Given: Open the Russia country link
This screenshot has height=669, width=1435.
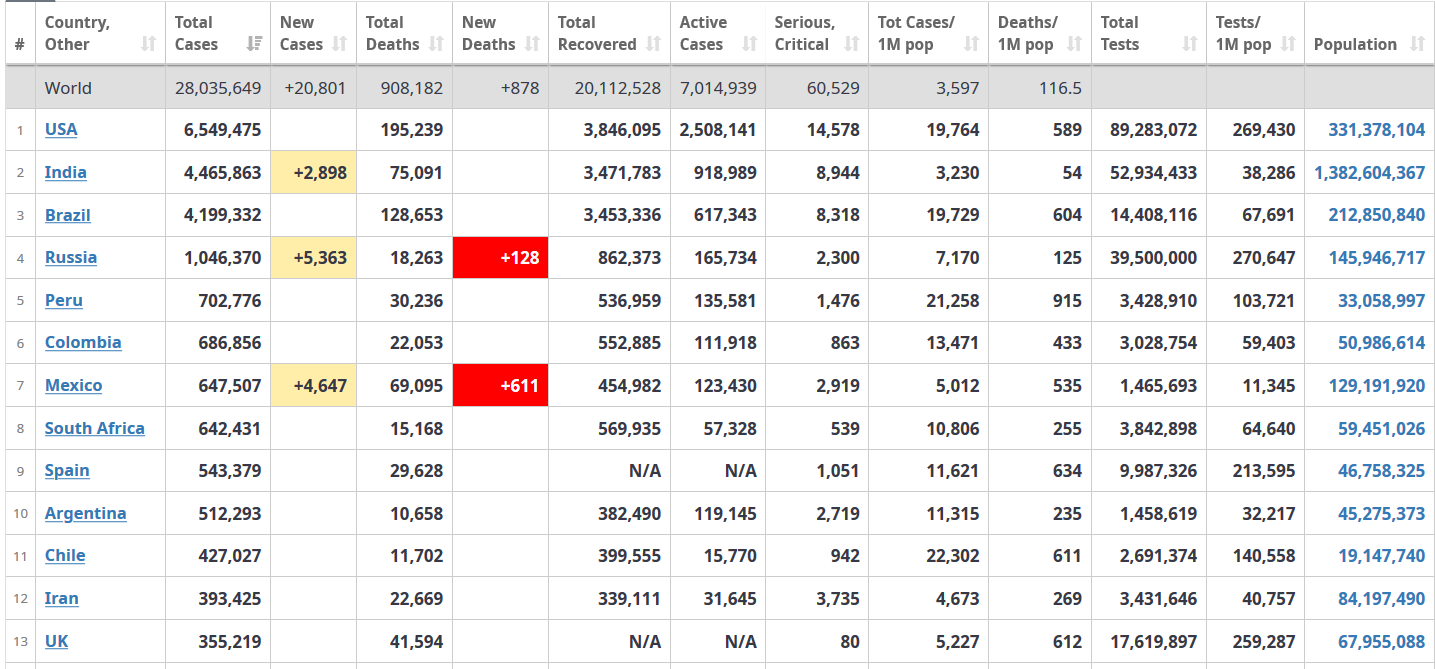Looking at the screenshot, I should [x=71, y=257].
